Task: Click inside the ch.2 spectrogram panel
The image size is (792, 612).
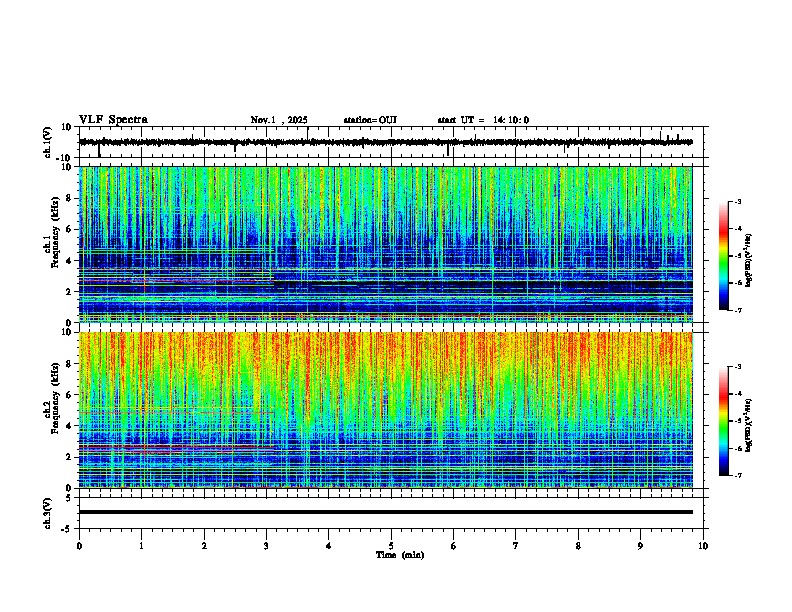Action: tap(386, 410)
